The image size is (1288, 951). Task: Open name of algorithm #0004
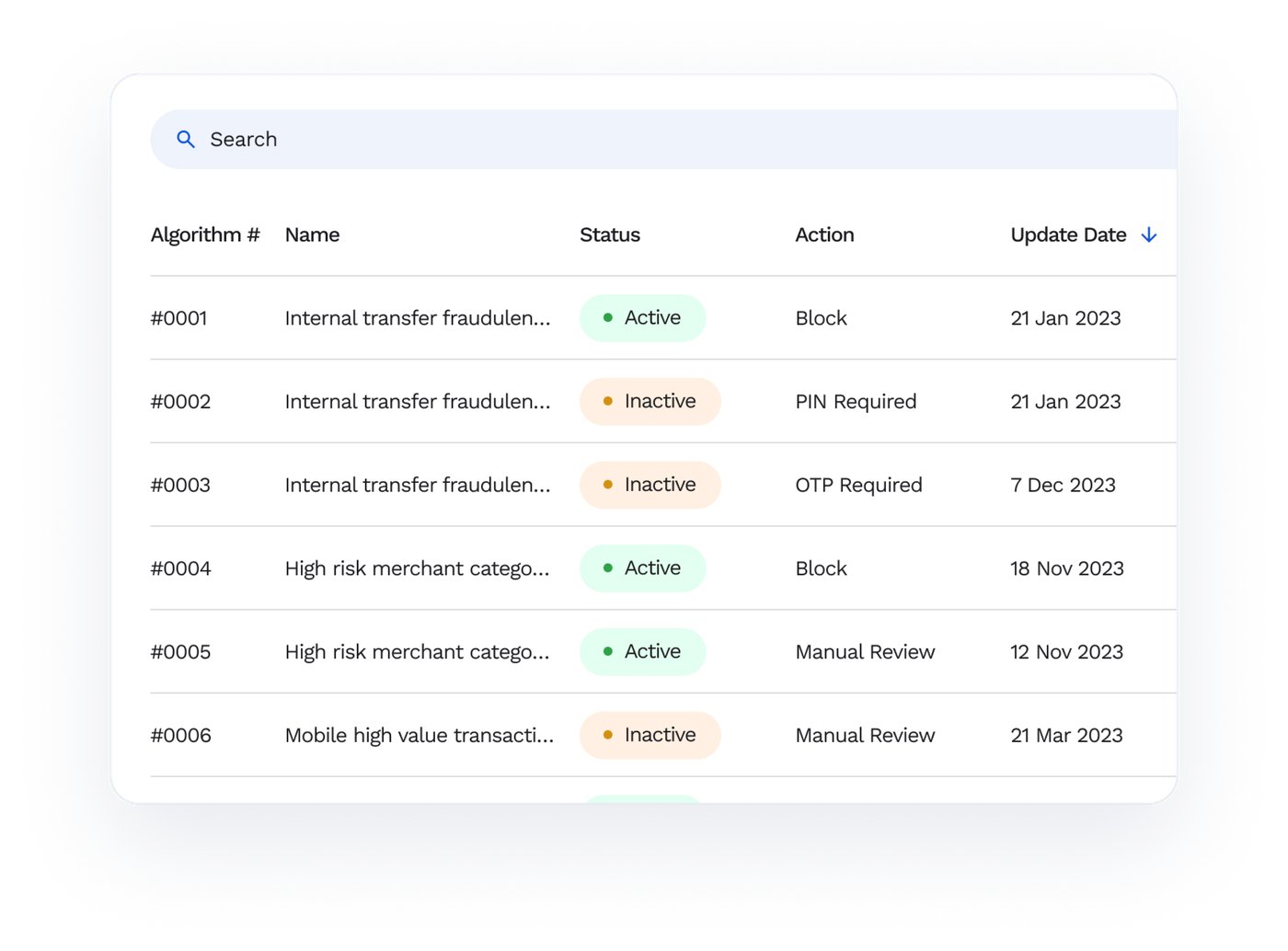[417, 569]
